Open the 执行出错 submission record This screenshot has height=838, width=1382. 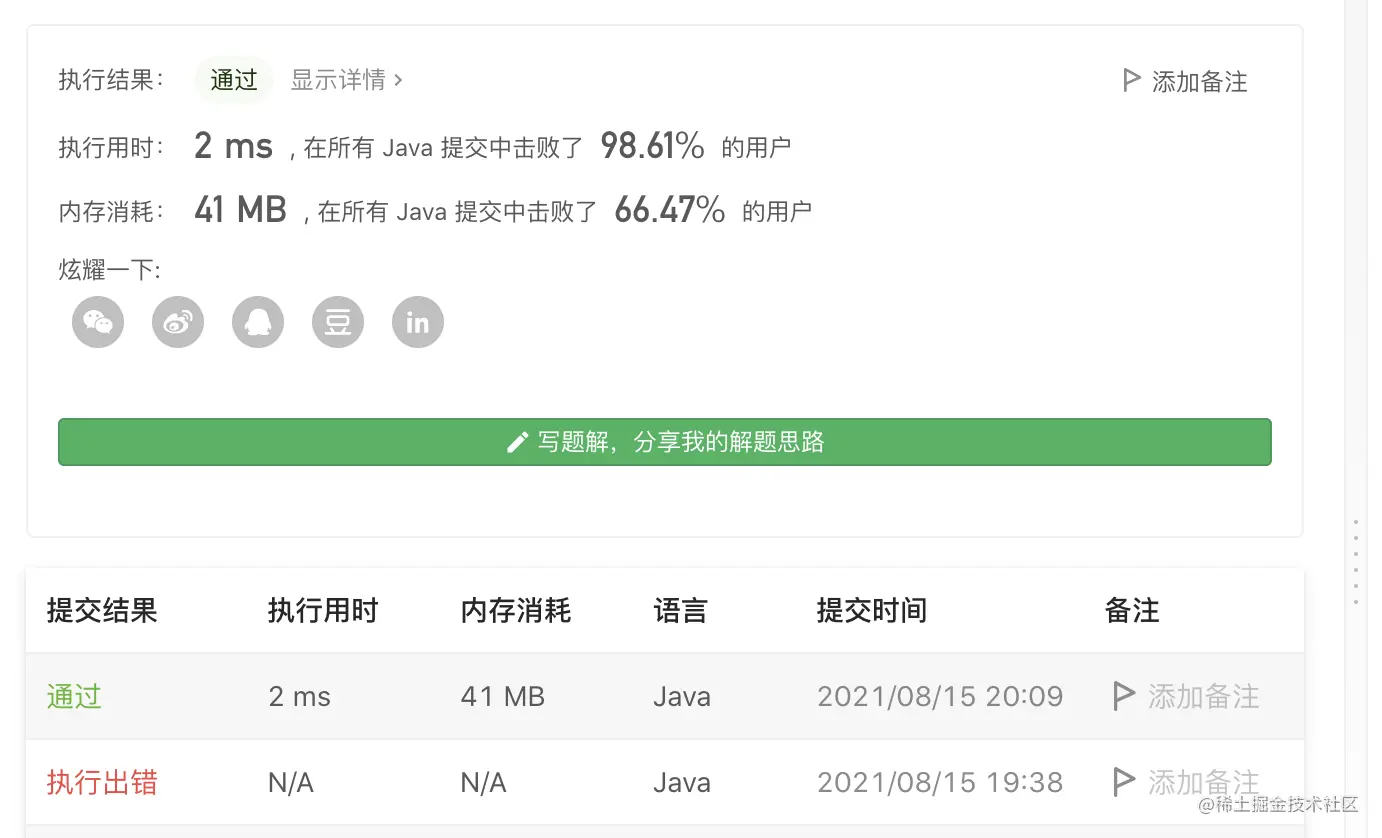(x=102, y=782)
